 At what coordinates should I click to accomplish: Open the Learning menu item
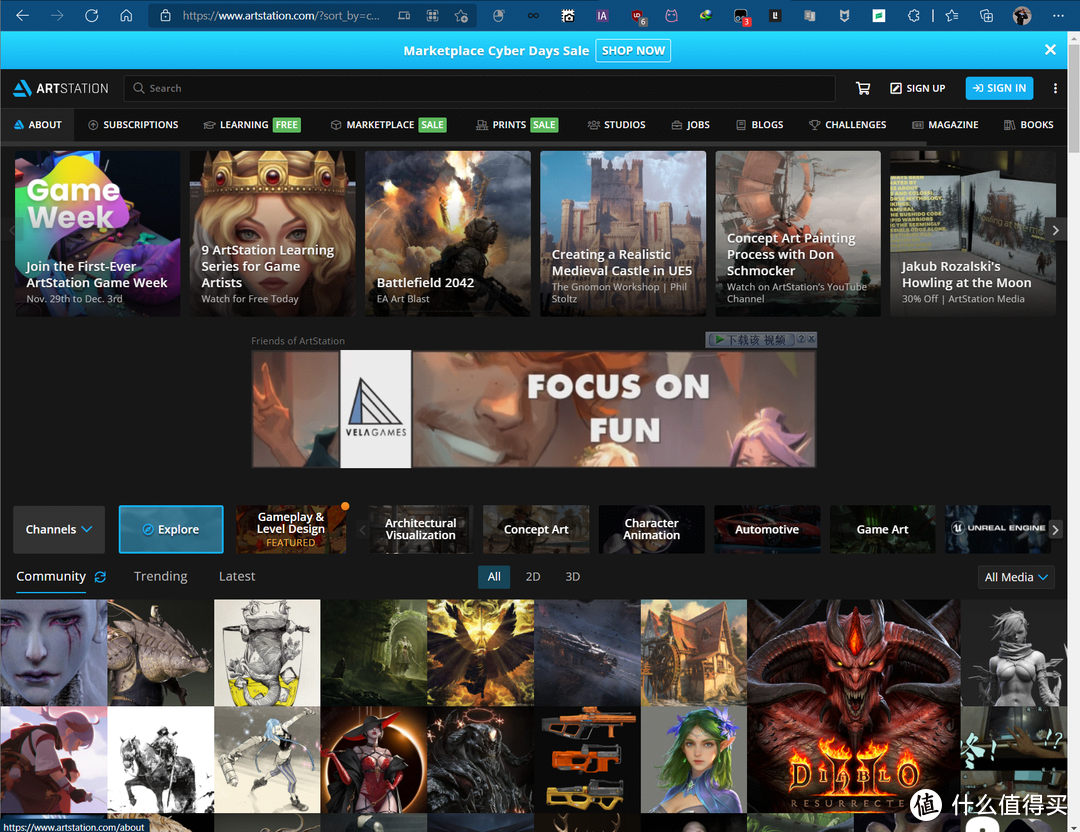pyautogui.click(x=251, y=125)
